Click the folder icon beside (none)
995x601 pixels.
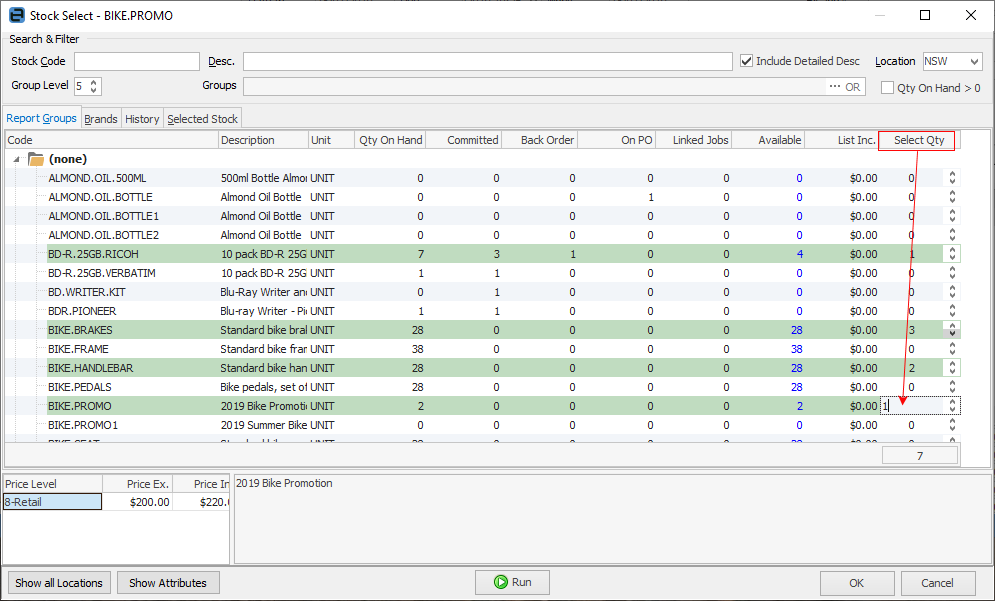tap(37, 159)
